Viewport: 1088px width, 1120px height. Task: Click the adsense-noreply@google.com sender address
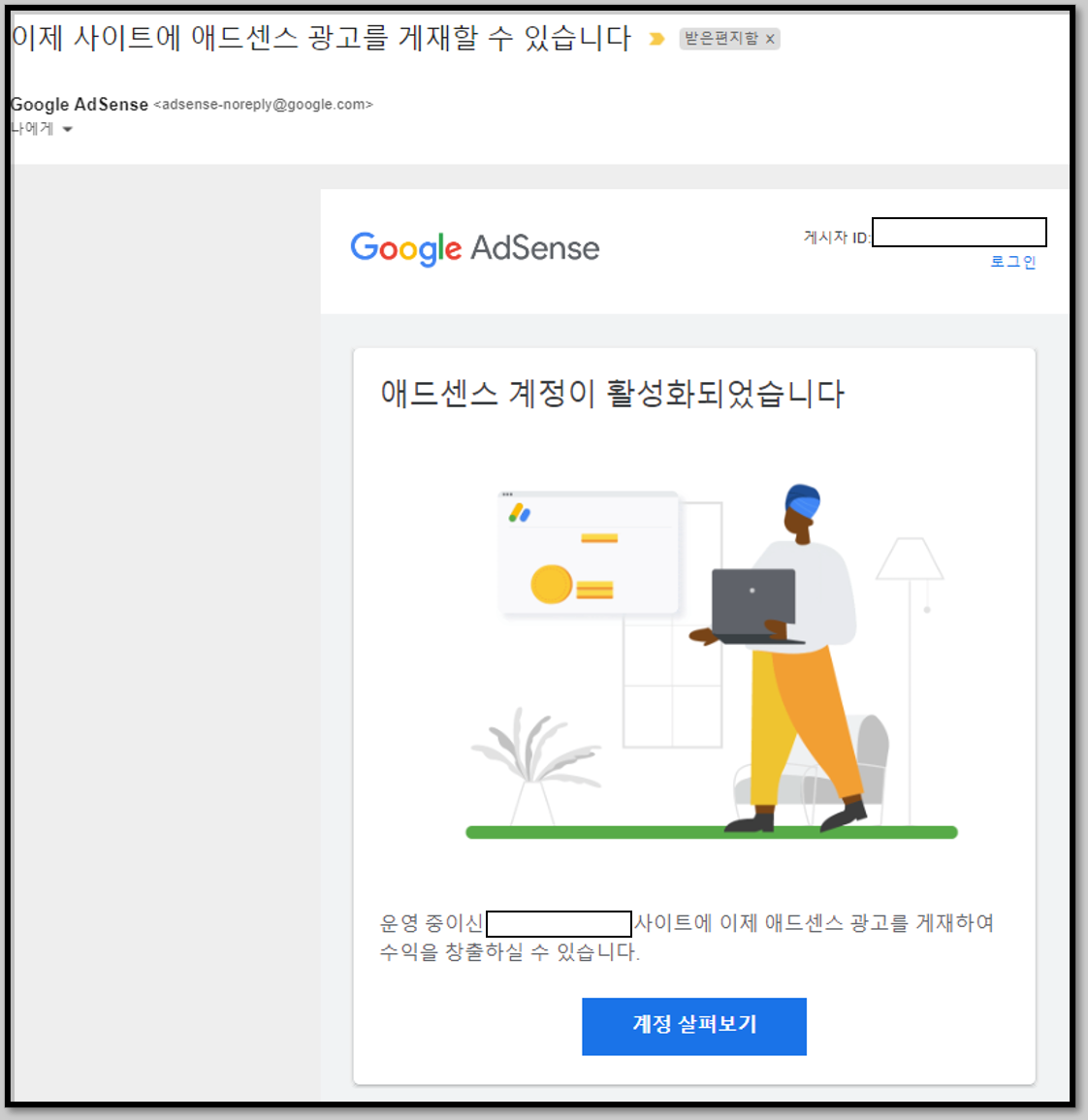[x=263, y=105]
